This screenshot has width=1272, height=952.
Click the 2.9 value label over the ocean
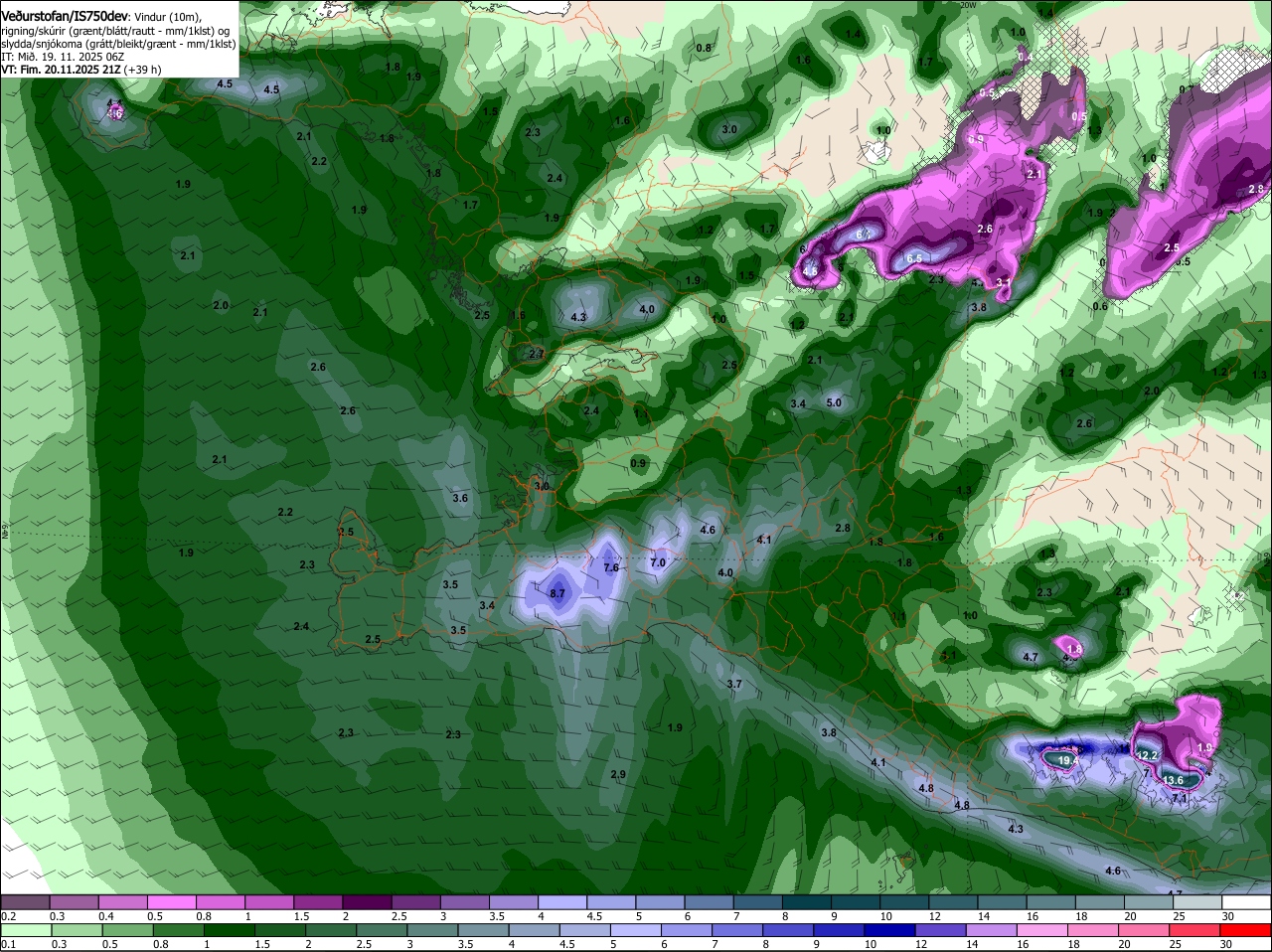(618, 774)
